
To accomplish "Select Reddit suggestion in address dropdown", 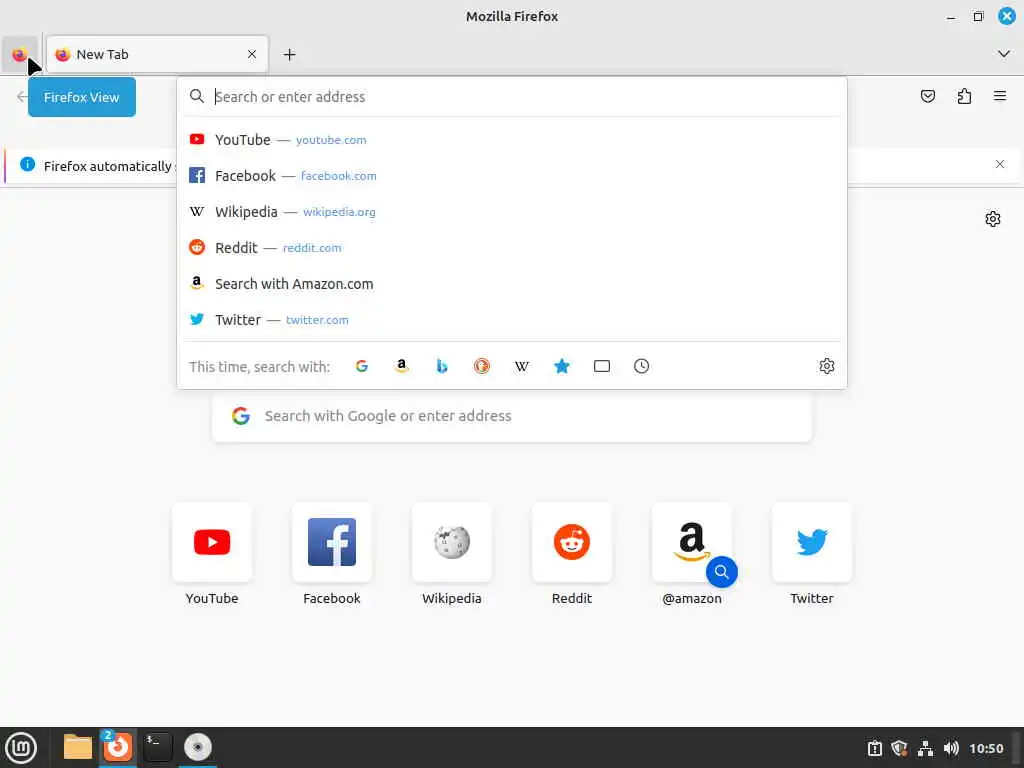I will pyautogui.click(x=512, y=248).
